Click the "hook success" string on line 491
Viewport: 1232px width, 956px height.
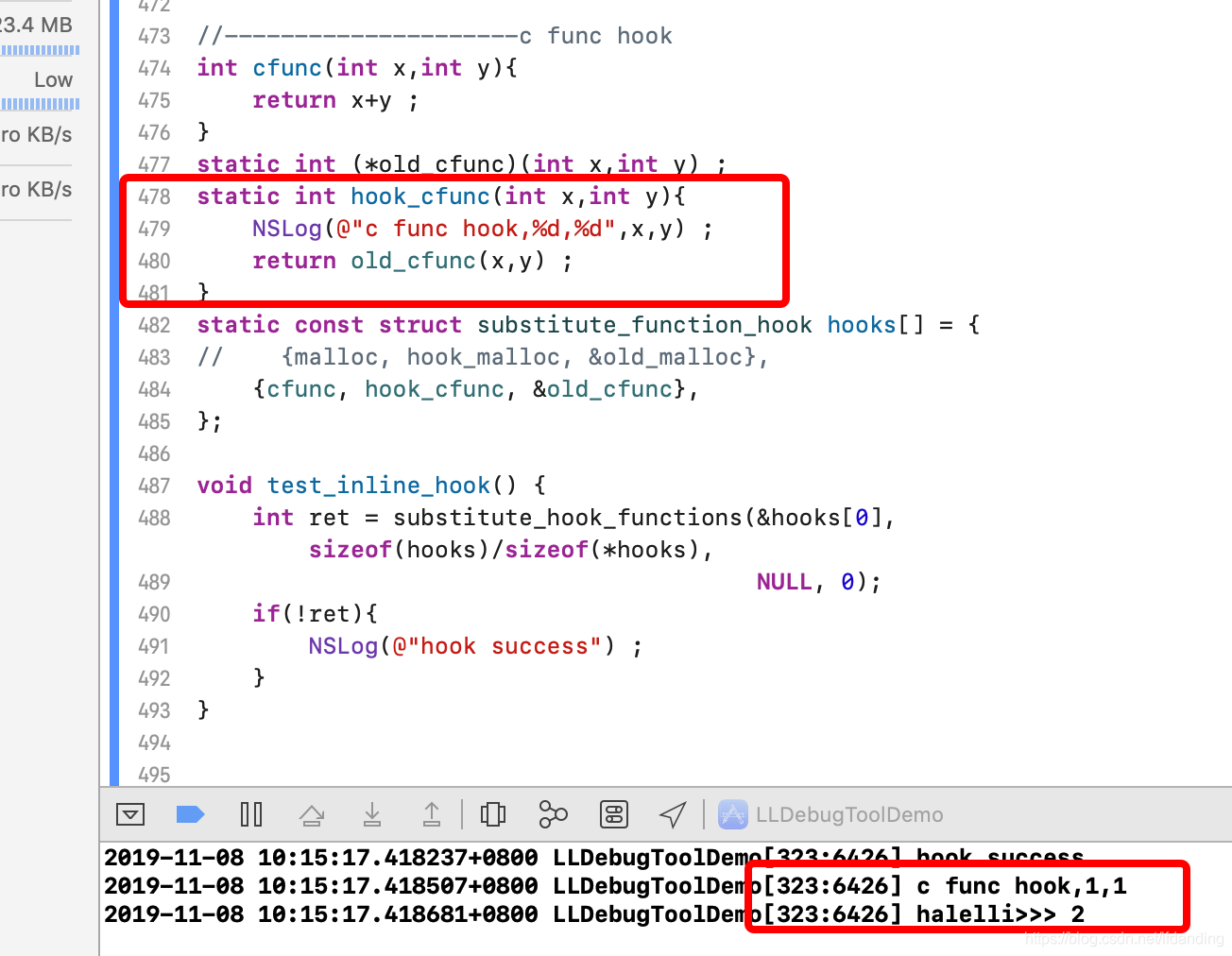coord(505,646)
